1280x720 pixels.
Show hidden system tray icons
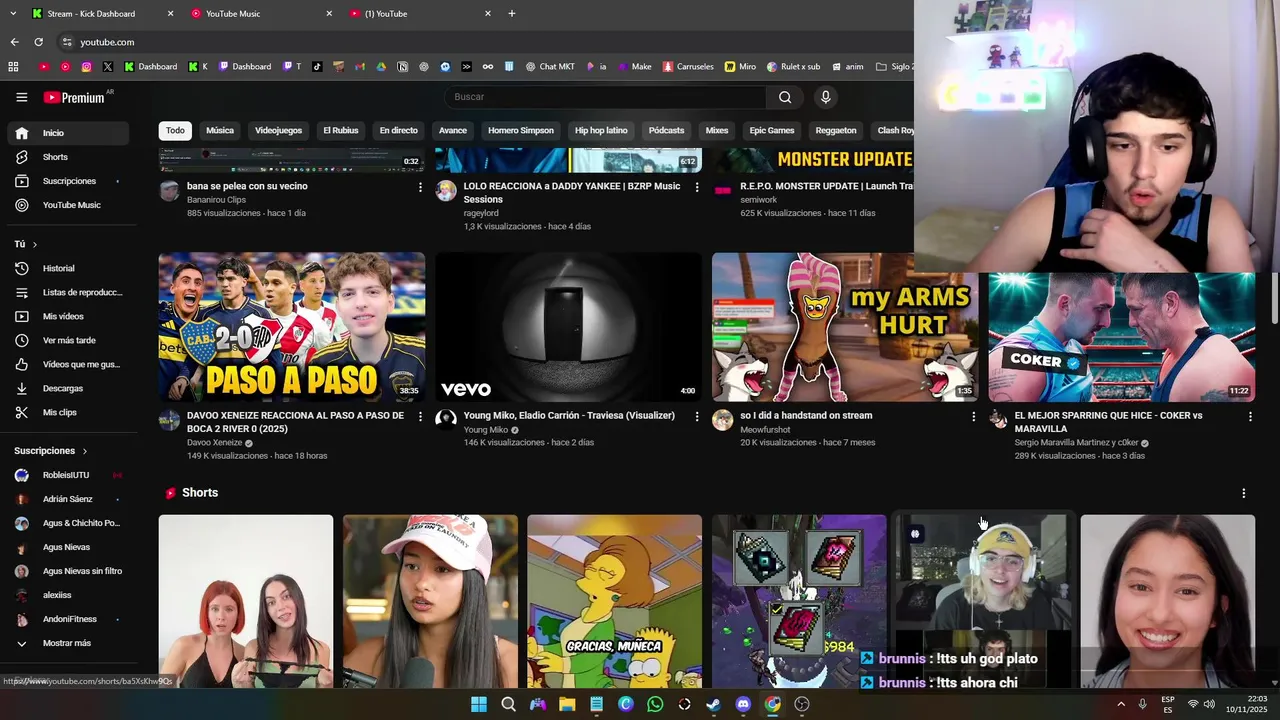[1121, 704]
